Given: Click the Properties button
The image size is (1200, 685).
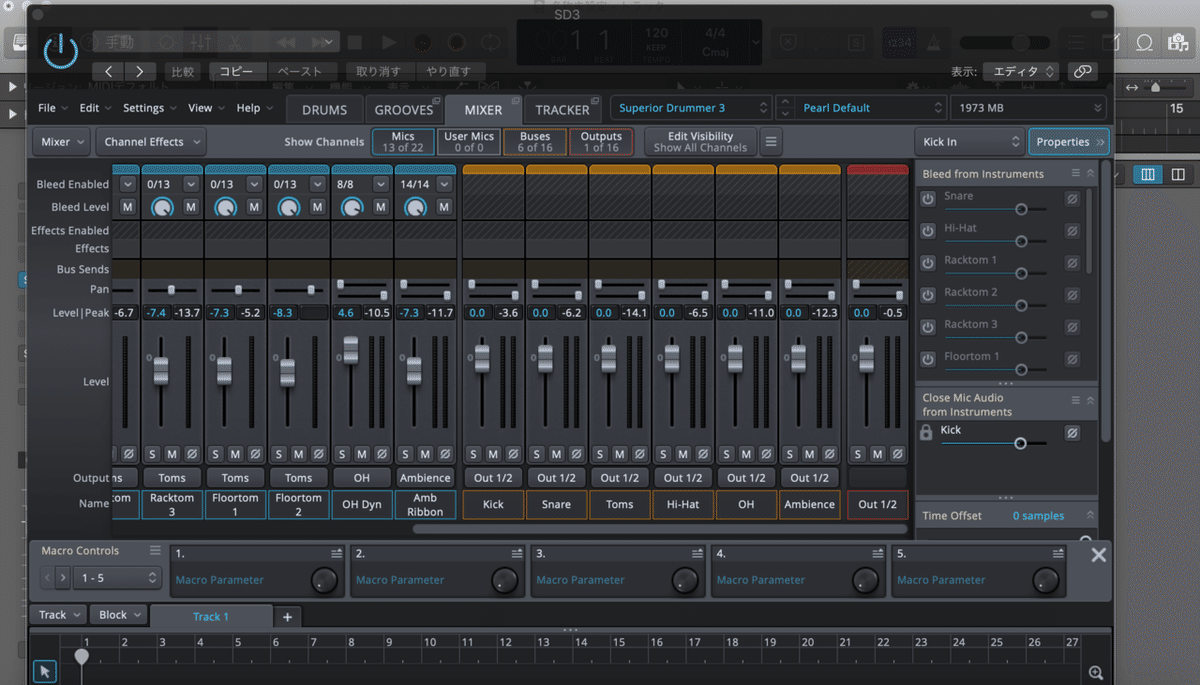Looking at the screenshot, I should (1067, 141).
